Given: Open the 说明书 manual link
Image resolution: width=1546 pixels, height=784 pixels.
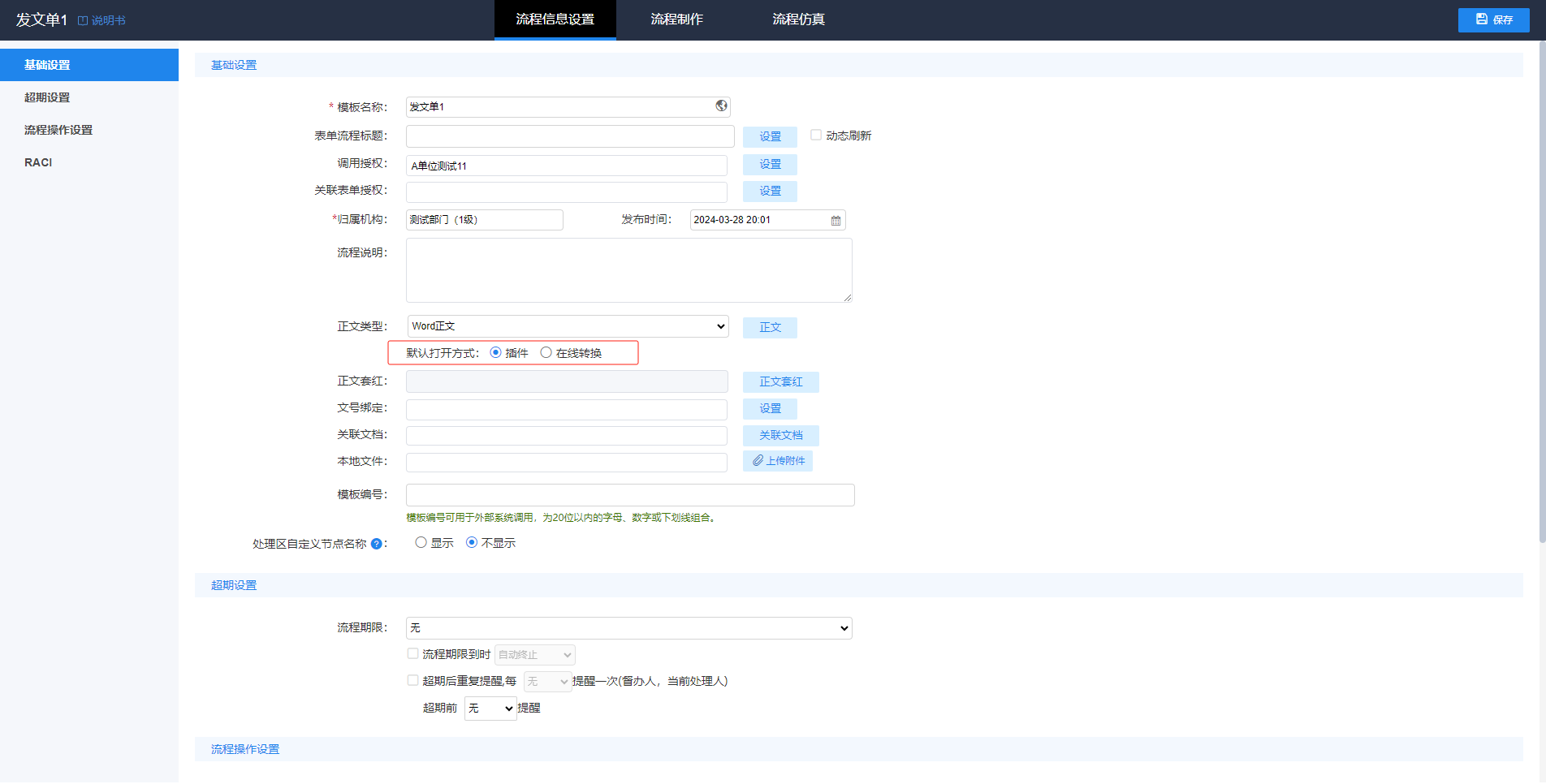Looking at the screenshot, I should coord(101,20).
